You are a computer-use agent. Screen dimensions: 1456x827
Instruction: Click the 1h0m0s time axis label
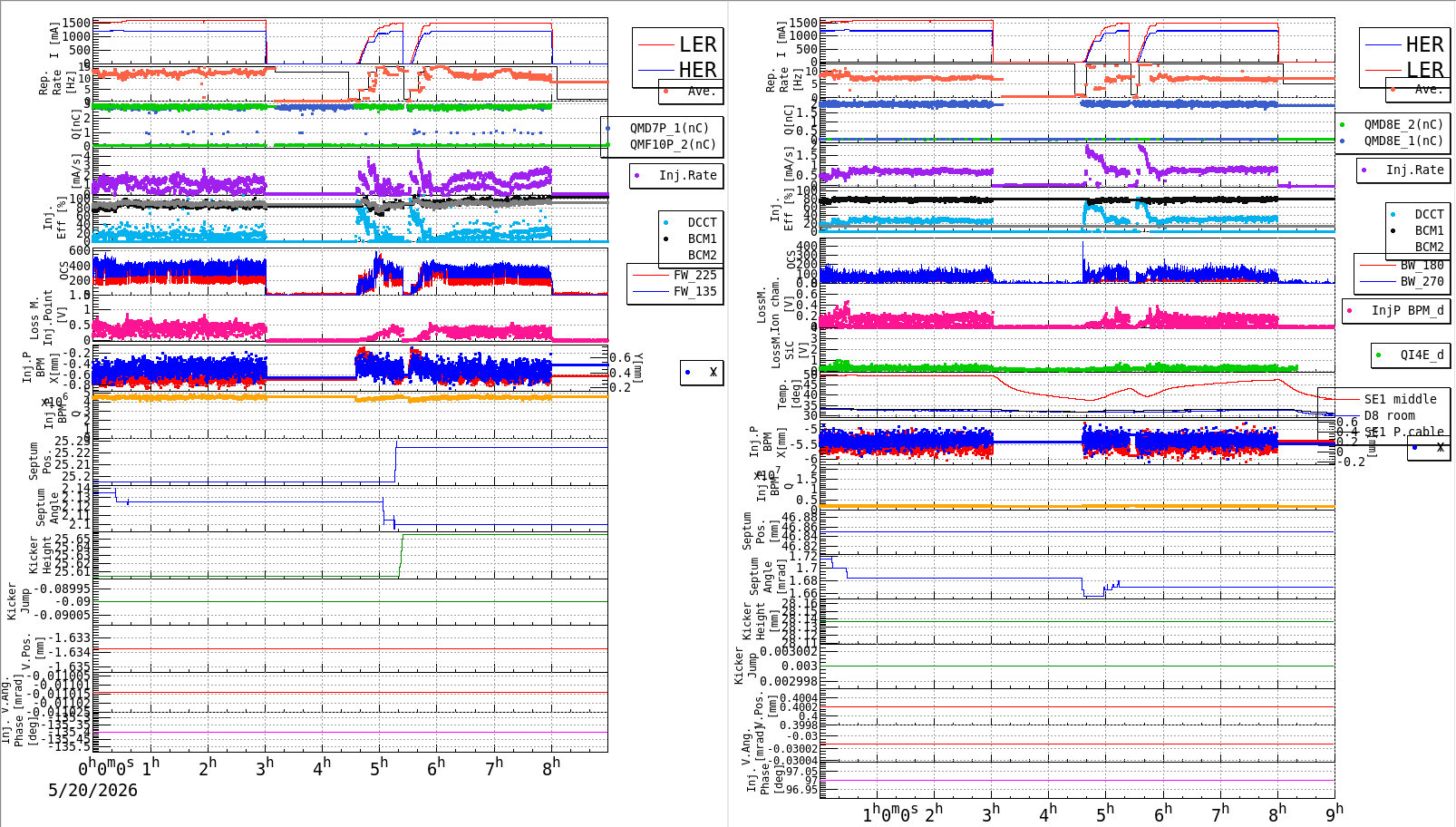(890, 813)
